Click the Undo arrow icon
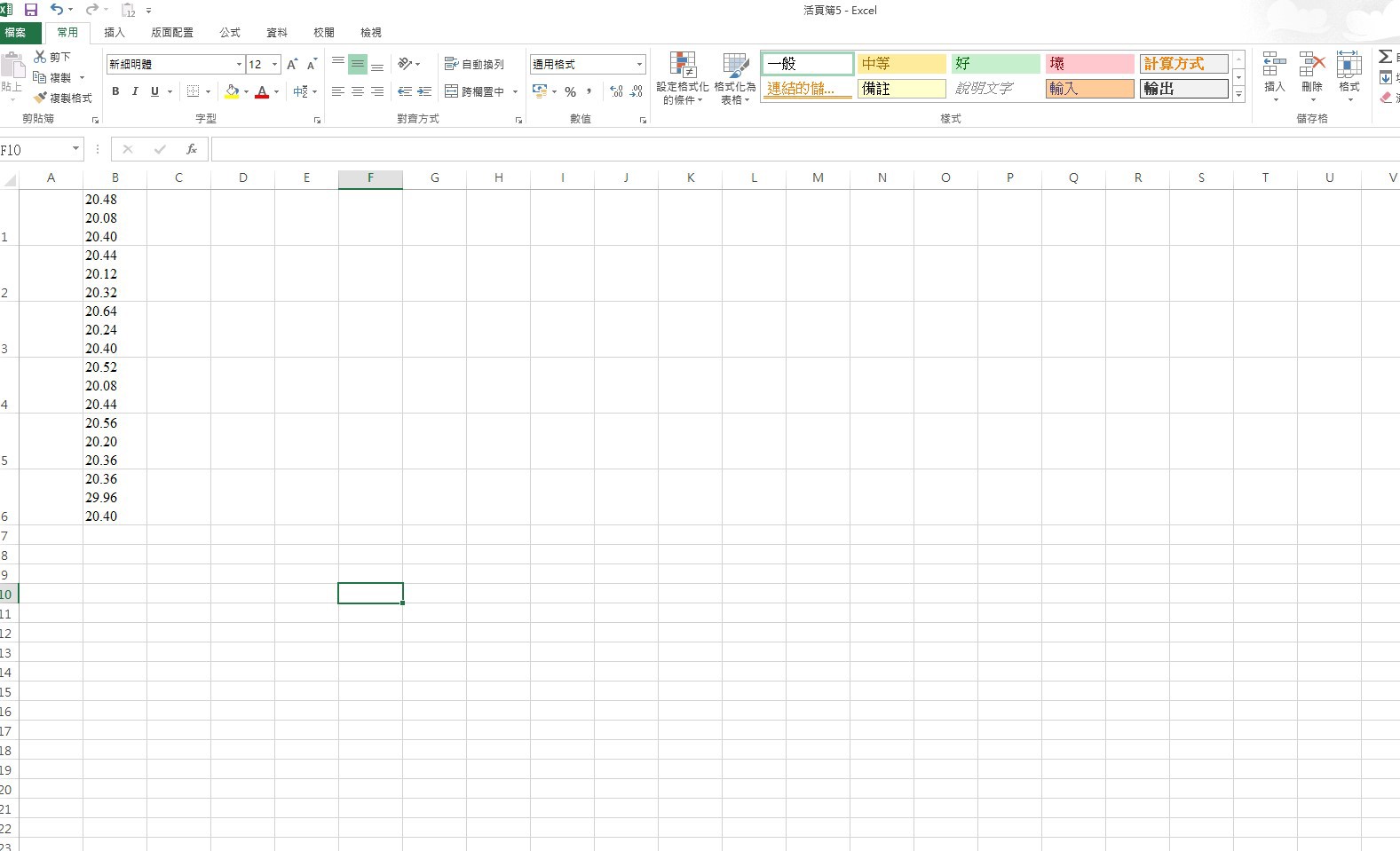 point(57,10)
